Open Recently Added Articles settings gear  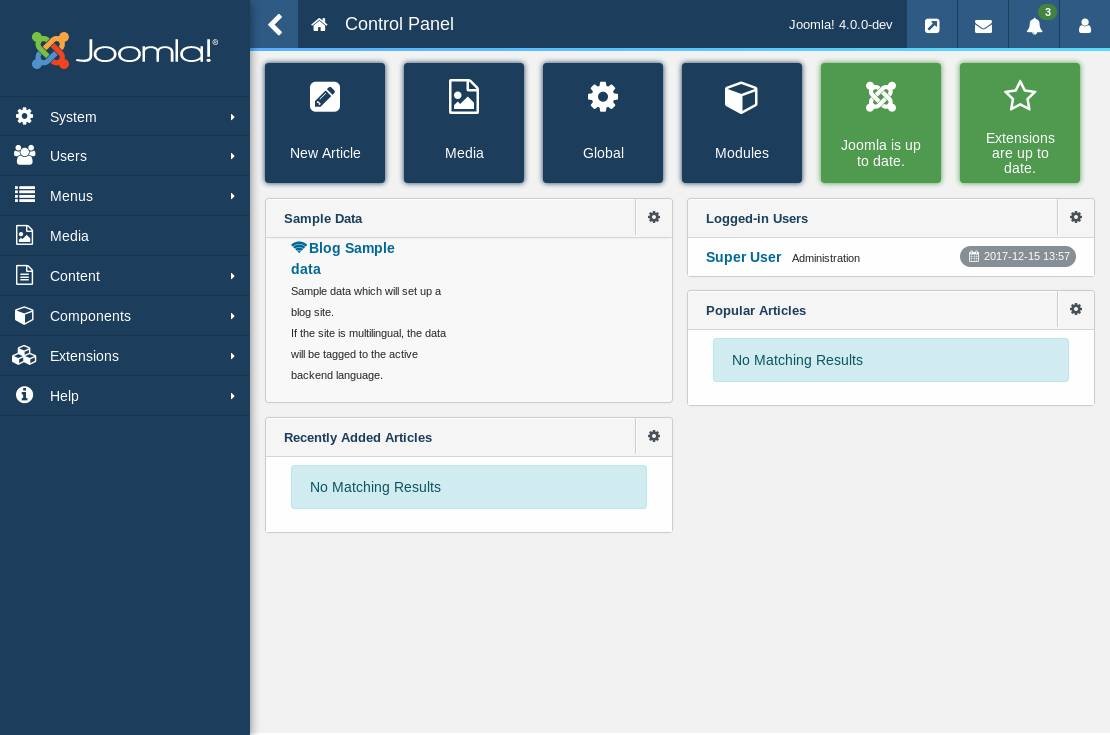pyautogui.click(x=654, y=436)
